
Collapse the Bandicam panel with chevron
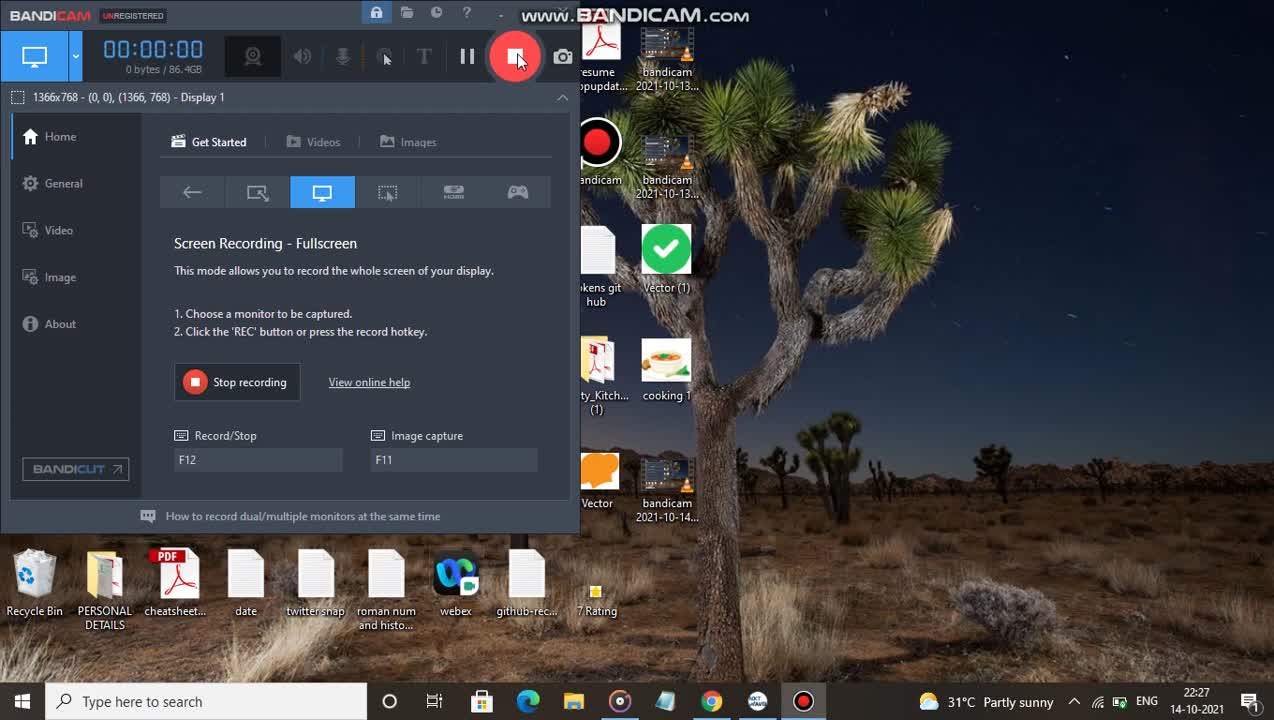(x=563, y=97)
